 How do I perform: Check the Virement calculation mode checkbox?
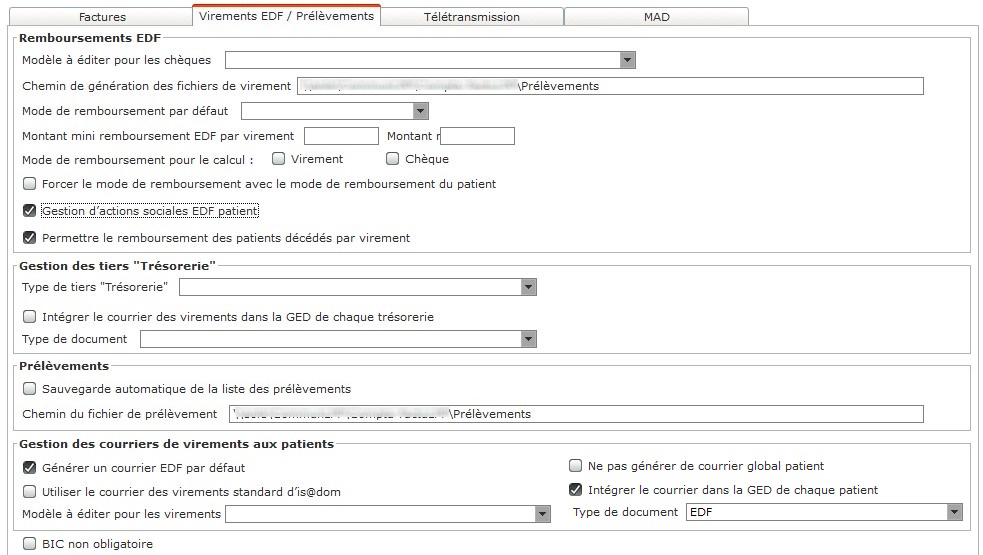pyautogui.click(x=278, y=159)
